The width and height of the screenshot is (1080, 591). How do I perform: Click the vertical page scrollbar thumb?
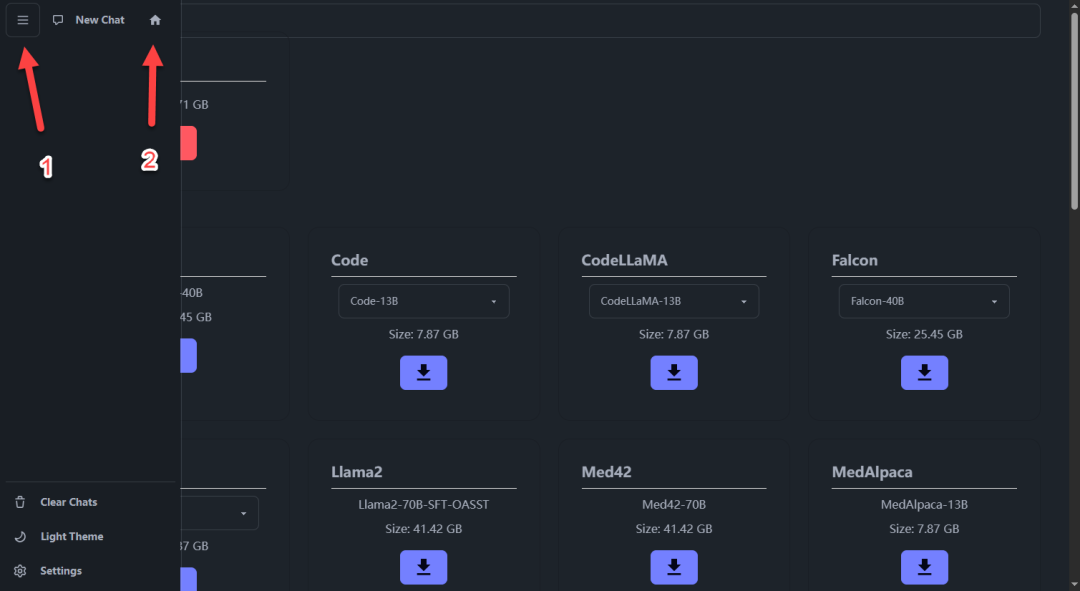(x=1074, y=112)
